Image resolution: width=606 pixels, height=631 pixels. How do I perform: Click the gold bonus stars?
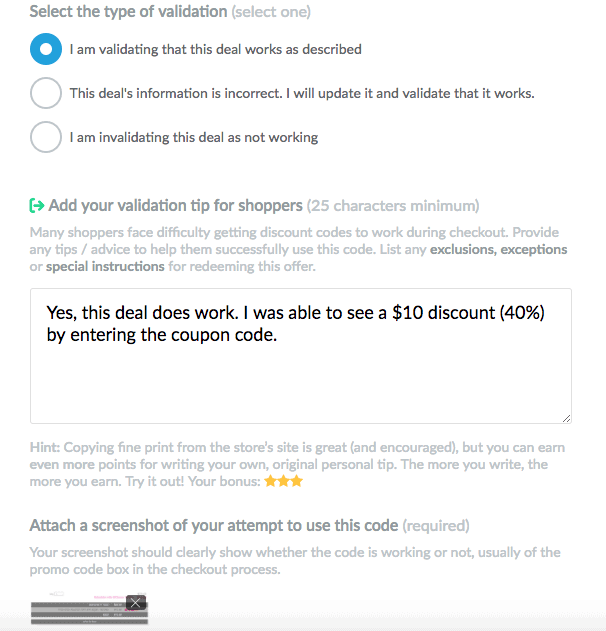click(x=282, y=482)
